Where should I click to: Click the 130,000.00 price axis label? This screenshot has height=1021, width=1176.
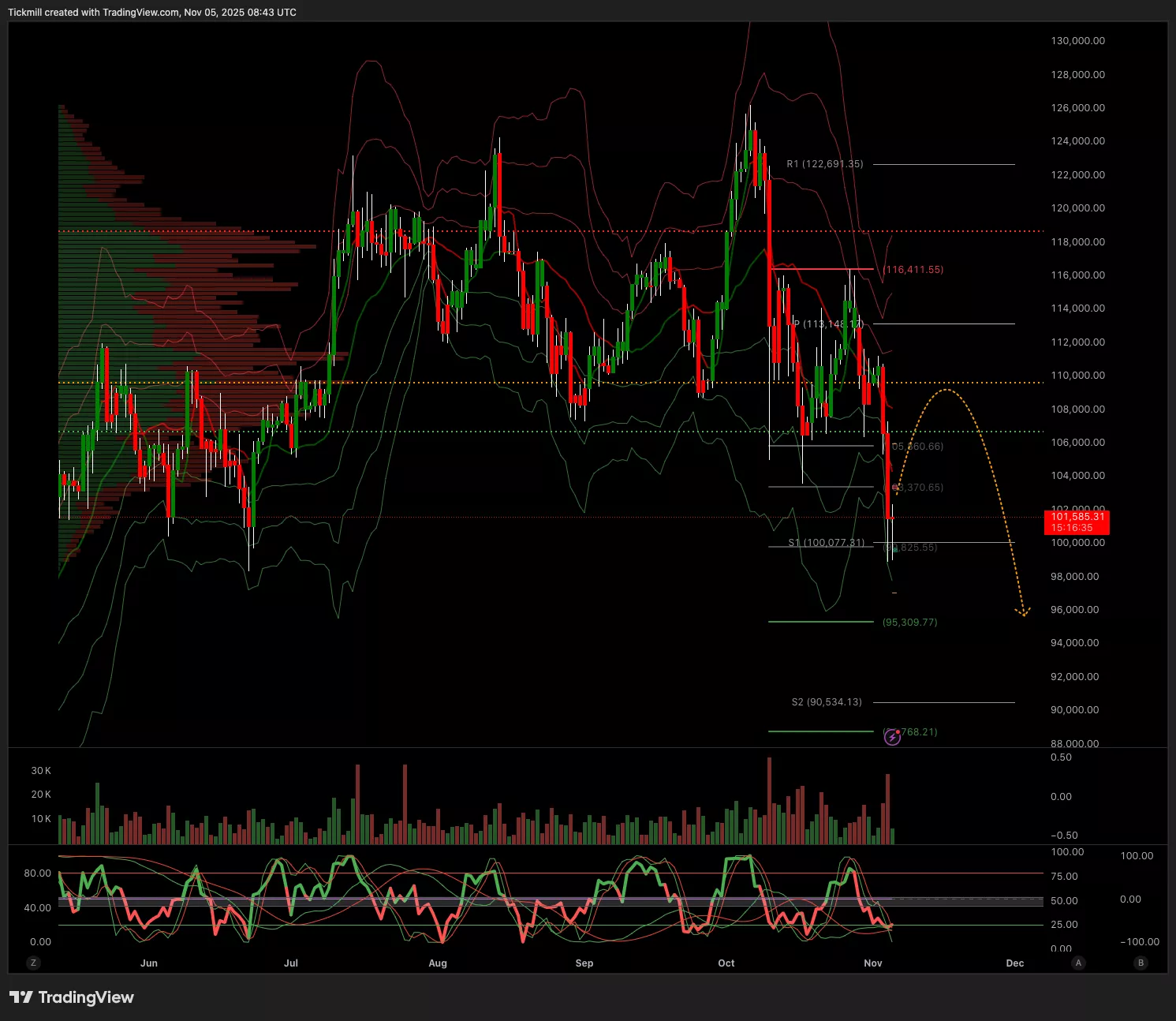pyautogui.click(x=1077, y=41)
